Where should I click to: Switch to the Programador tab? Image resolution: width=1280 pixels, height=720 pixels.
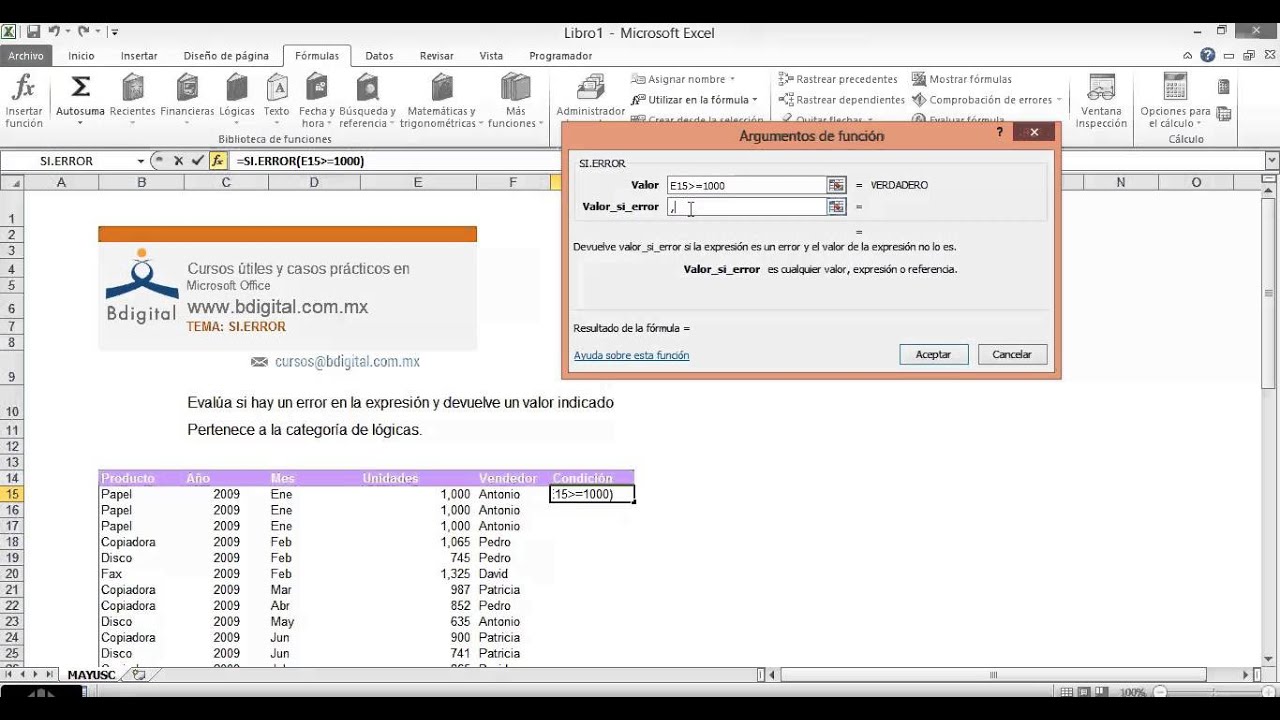click(x=560, y=56)
